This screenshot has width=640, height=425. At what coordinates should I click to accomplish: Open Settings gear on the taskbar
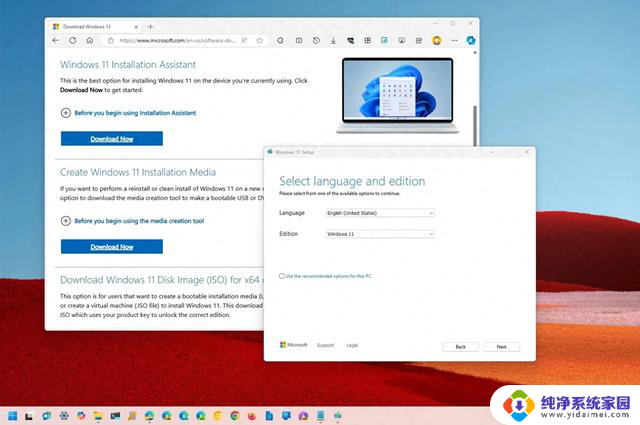(x=64, y=416)
